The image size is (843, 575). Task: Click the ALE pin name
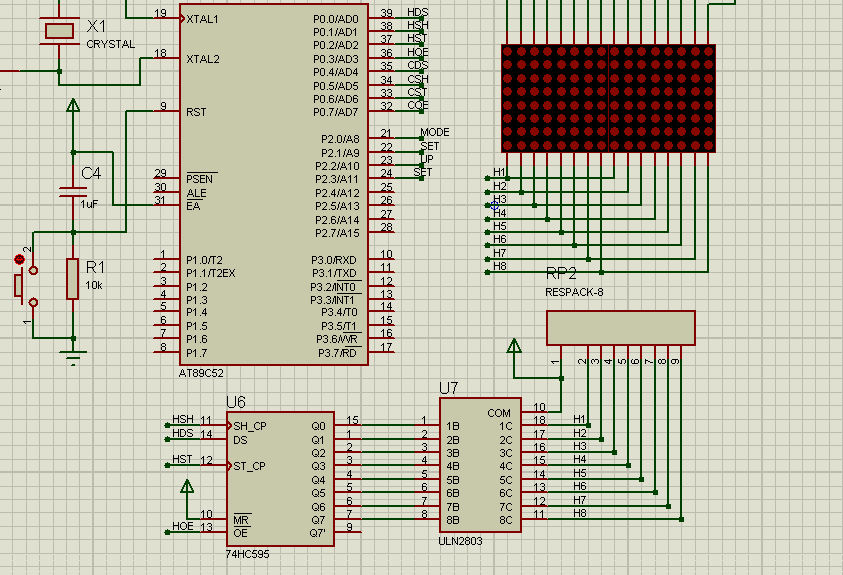pyautogui.click(x=196, y=193)
